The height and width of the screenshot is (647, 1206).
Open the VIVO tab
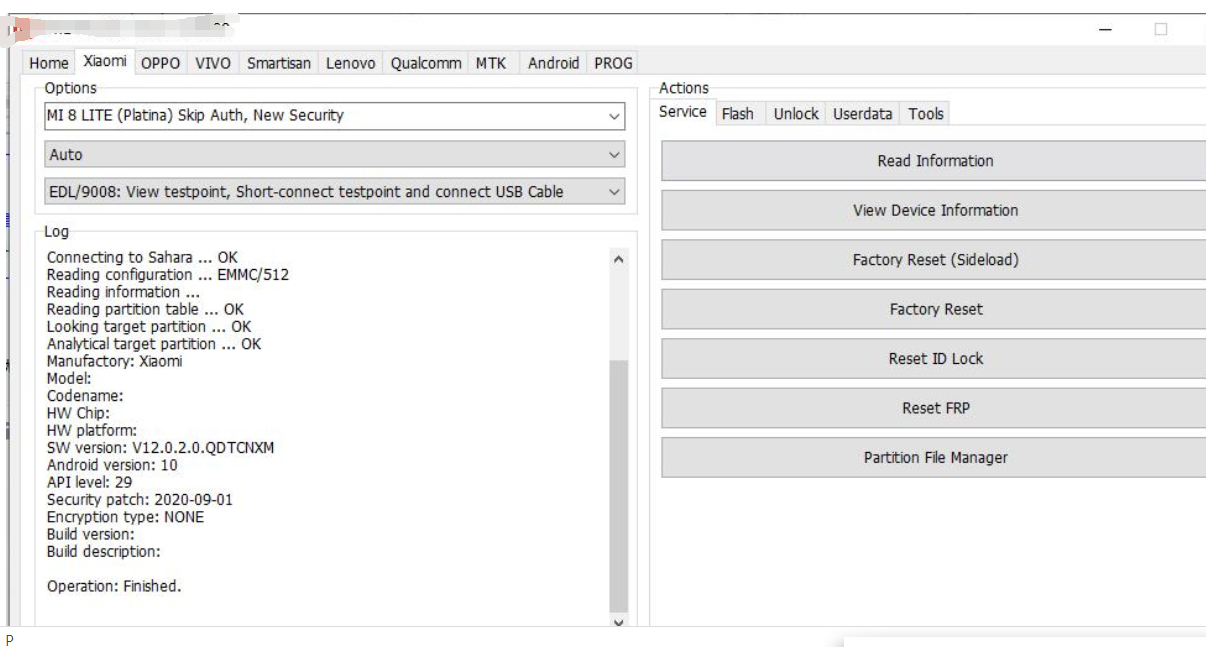pos(213,63)
